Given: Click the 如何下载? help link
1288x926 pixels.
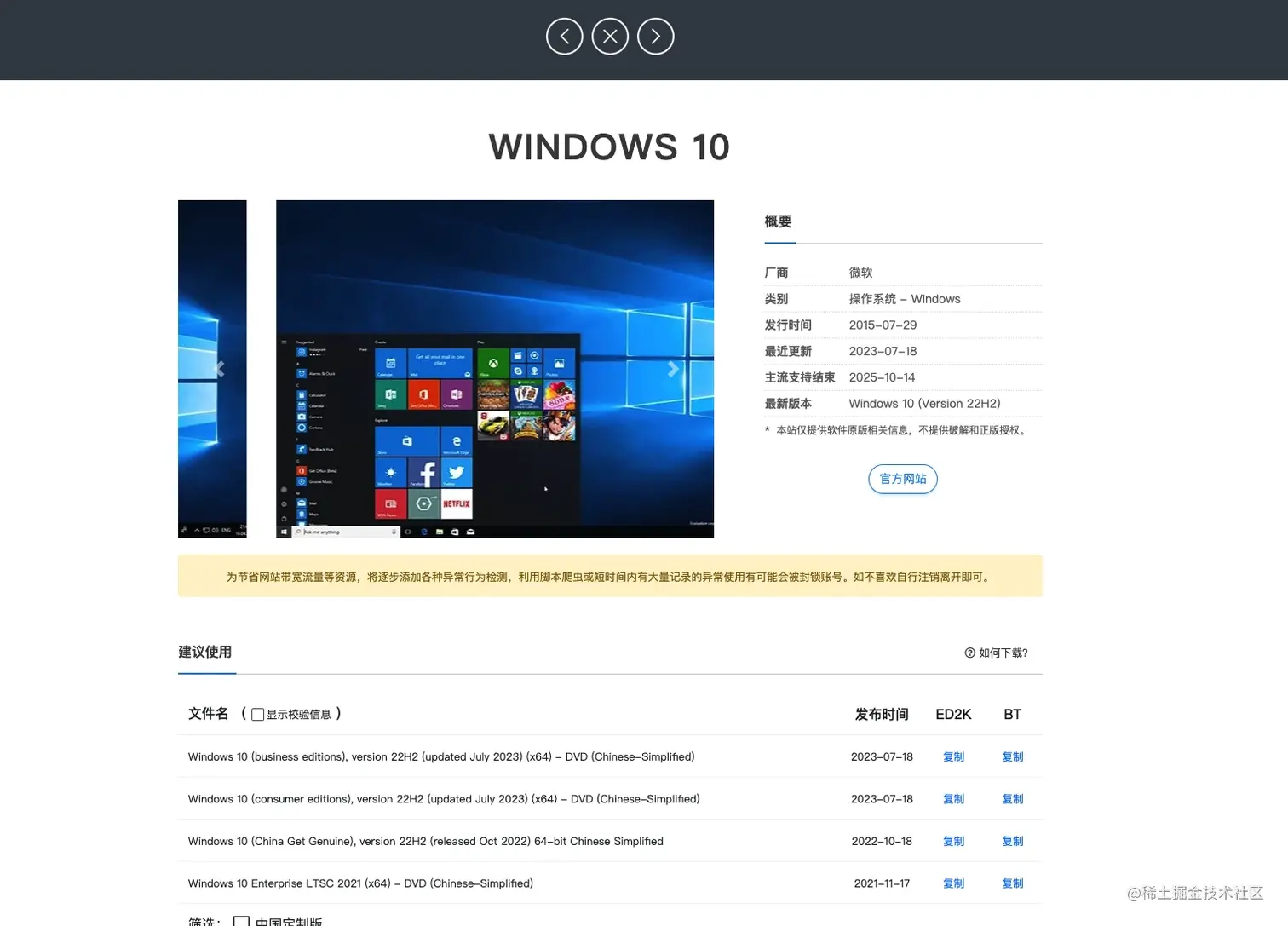Looking at the screenshot, I should (1003, 653).
